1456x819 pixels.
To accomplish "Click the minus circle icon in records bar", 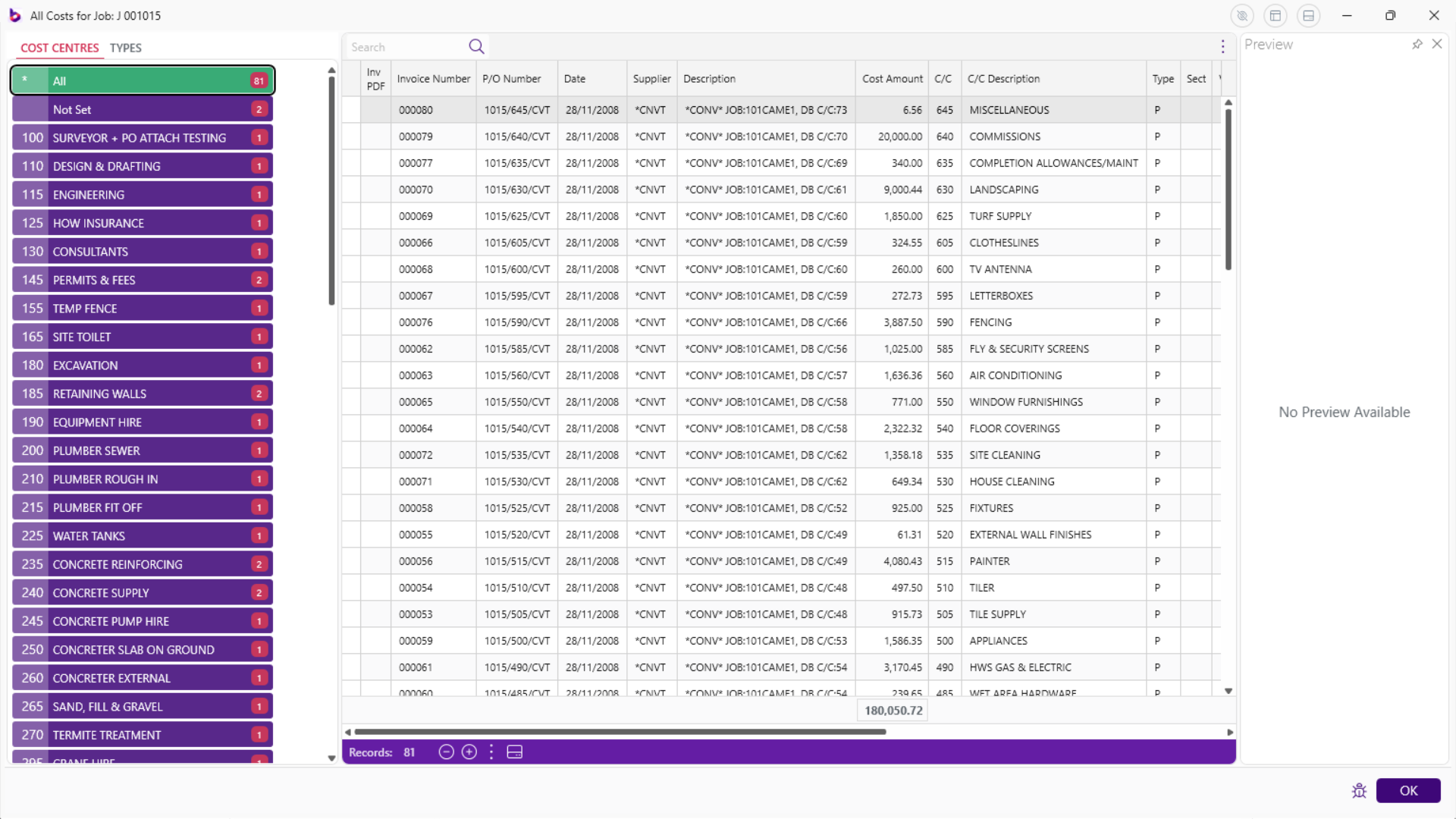I will point(446,752).
